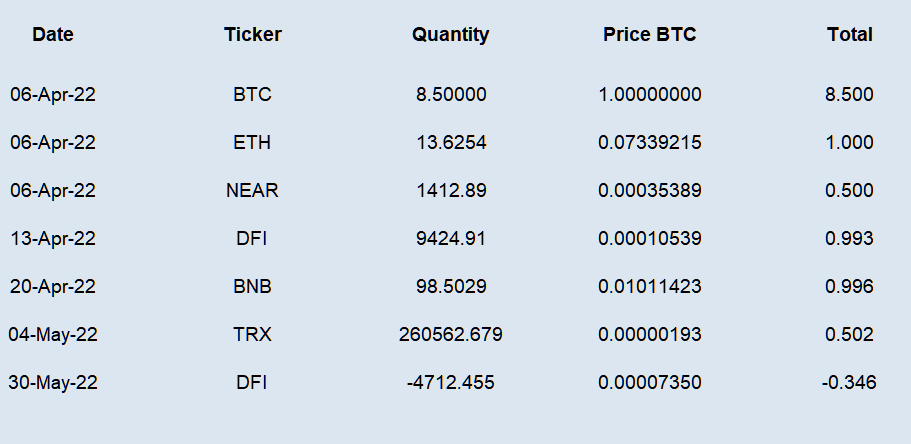Click quantity value -4712.455
This screenshot has height=444, width=911.
point(450,382)
